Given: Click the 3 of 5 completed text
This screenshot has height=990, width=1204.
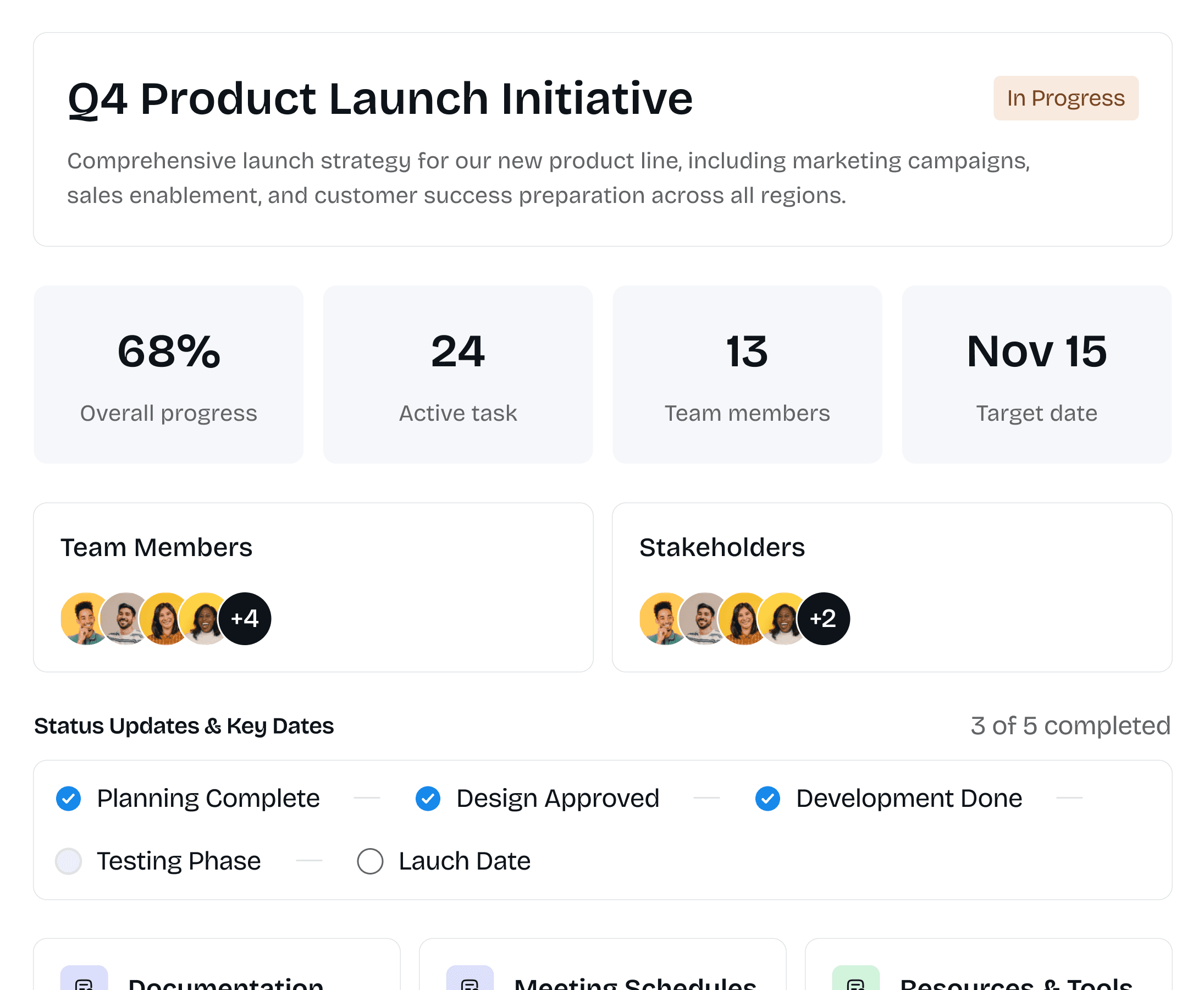Looking at the screenshot, I should (x=1070, y=726).
